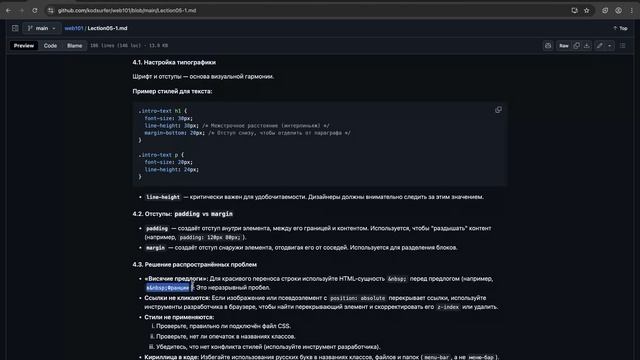
Task: Toggle the file tree side panel
Action: [15, 28]
